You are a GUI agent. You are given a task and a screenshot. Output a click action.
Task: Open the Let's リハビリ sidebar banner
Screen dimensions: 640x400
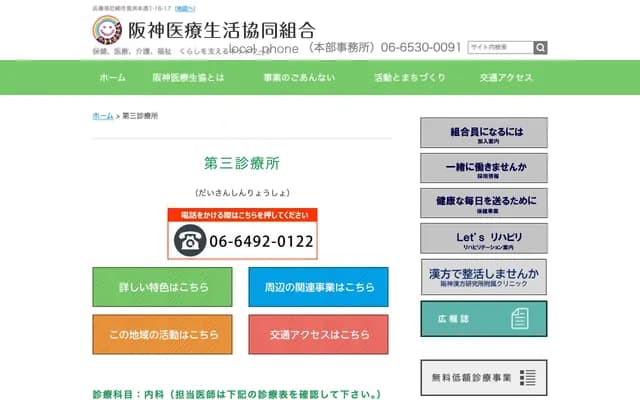(x=483, y=238)
